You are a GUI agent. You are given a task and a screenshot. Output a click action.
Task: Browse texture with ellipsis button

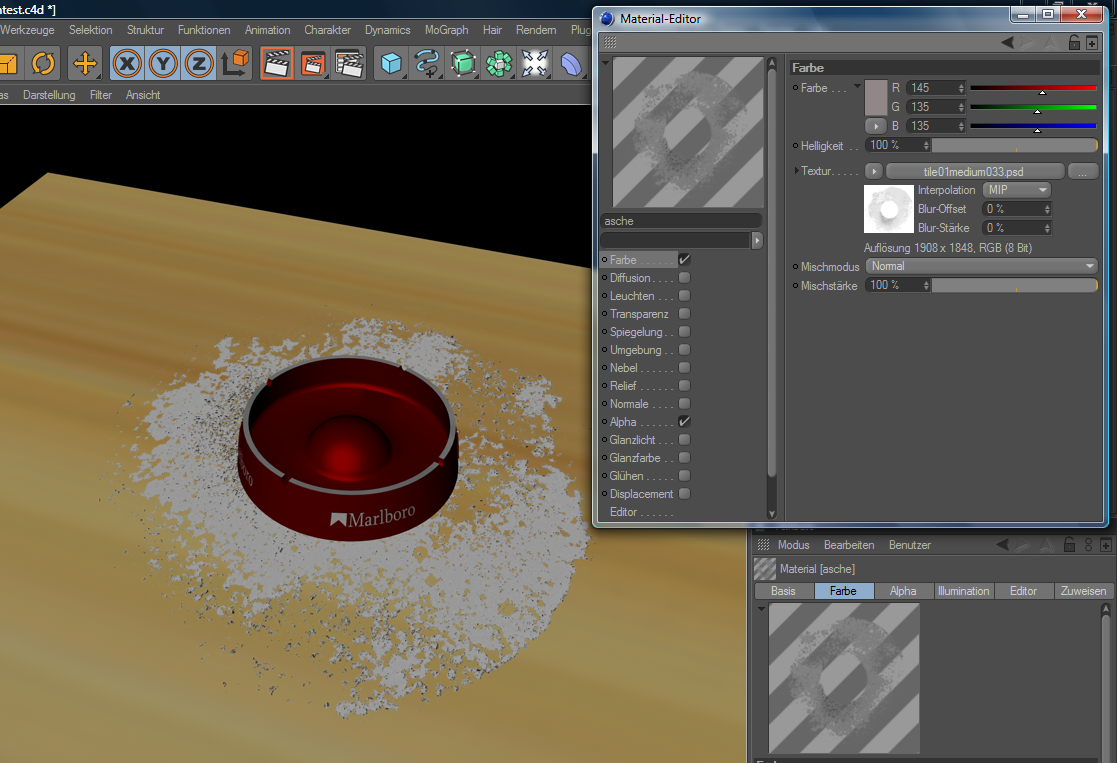(1083, 172)
